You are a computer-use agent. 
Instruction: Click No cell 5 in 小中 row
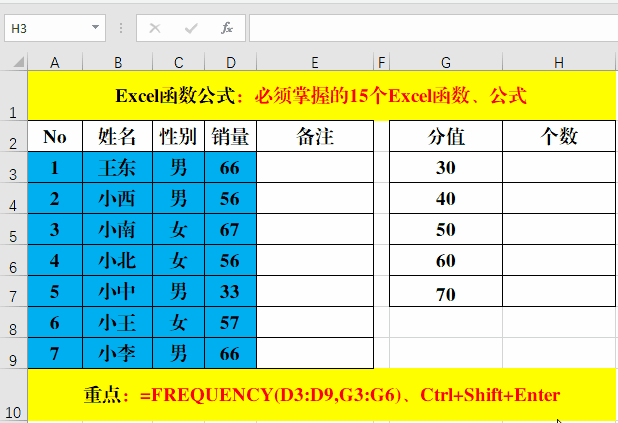point(55,291)
